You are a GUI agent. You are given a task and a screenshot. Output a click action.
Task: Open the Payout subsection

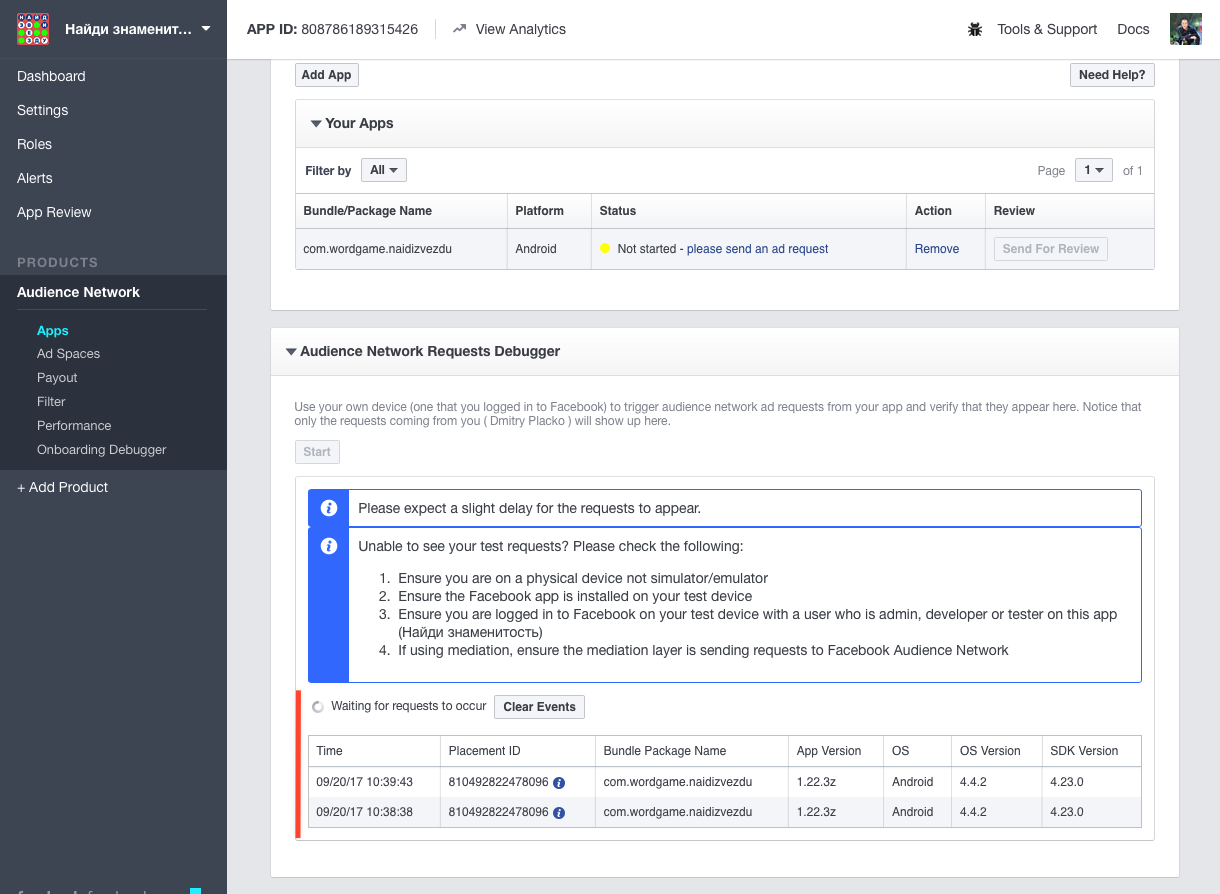[57, 378]
